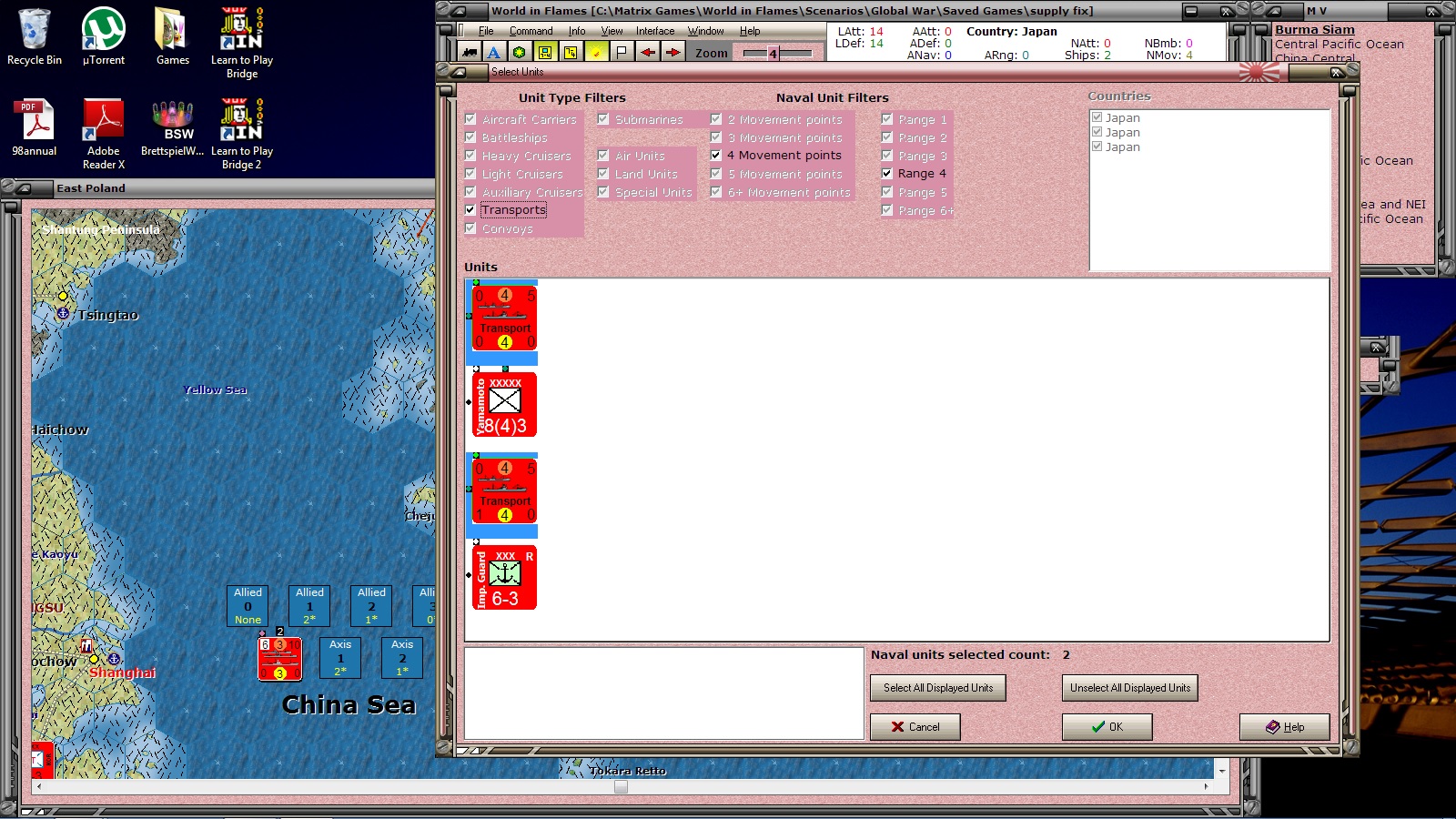Toggle the Land Units checkbox
This screenshot has width=1456, height=819.
[x=603, y=174]
